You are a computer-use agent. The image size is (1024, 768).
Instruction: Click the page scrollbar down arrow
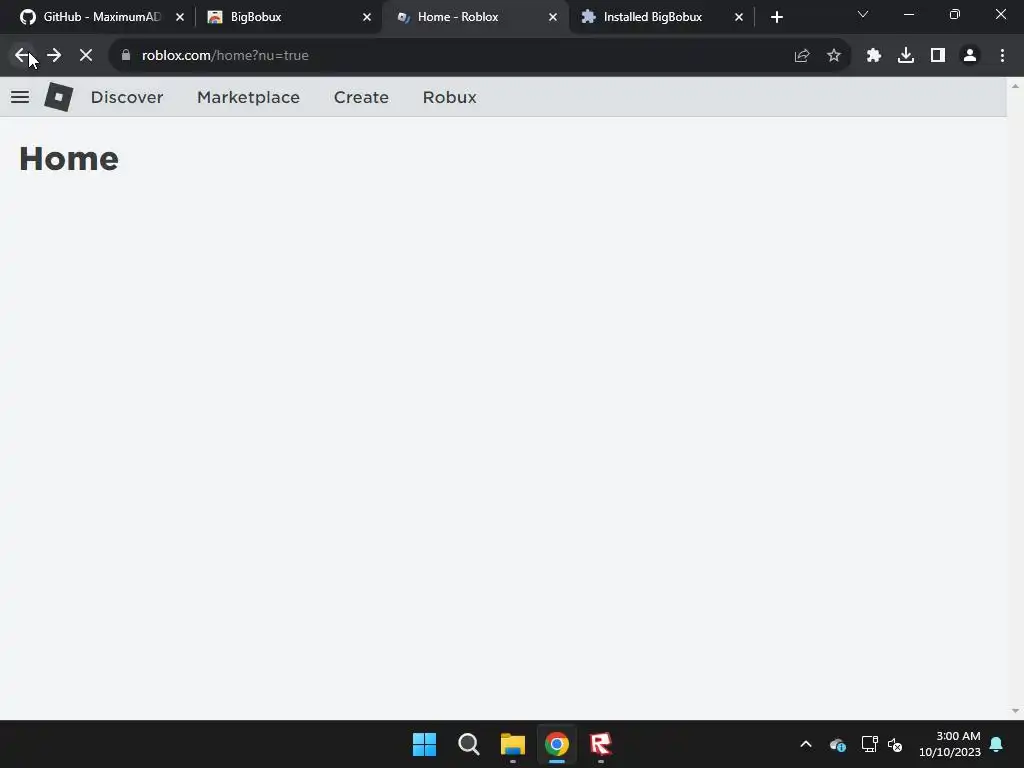click(1015, 711)
